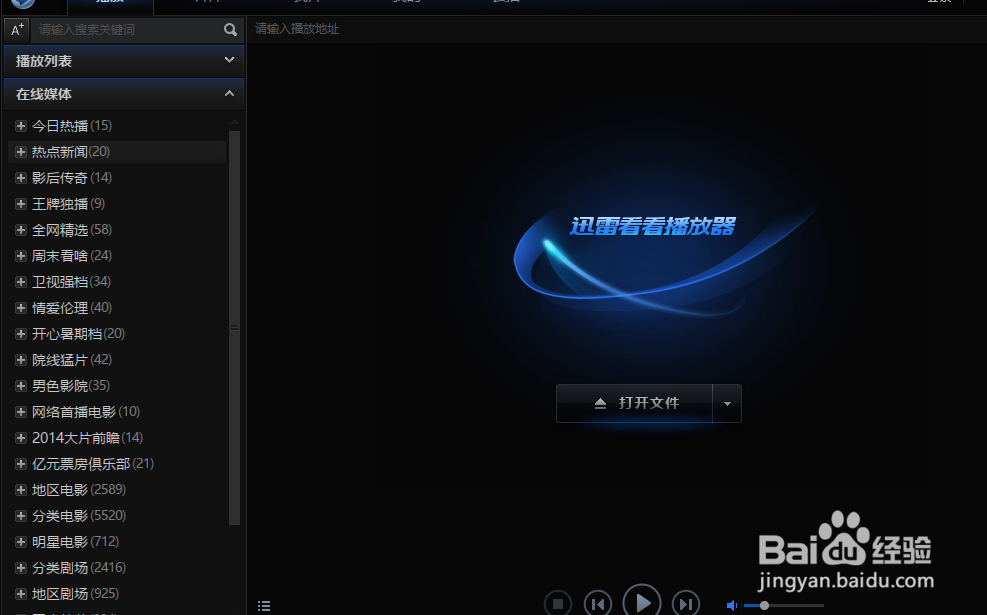Select 分类剧场 (2416) row
The width and height of the screenshot is (987, 615).
coord(117,568)
